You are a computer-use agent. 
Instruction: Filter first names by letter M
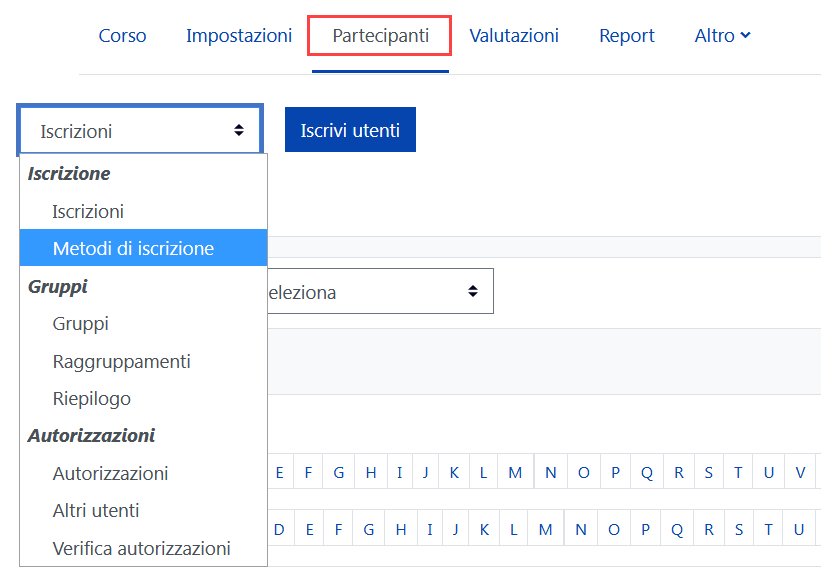[x=515, y=472]
